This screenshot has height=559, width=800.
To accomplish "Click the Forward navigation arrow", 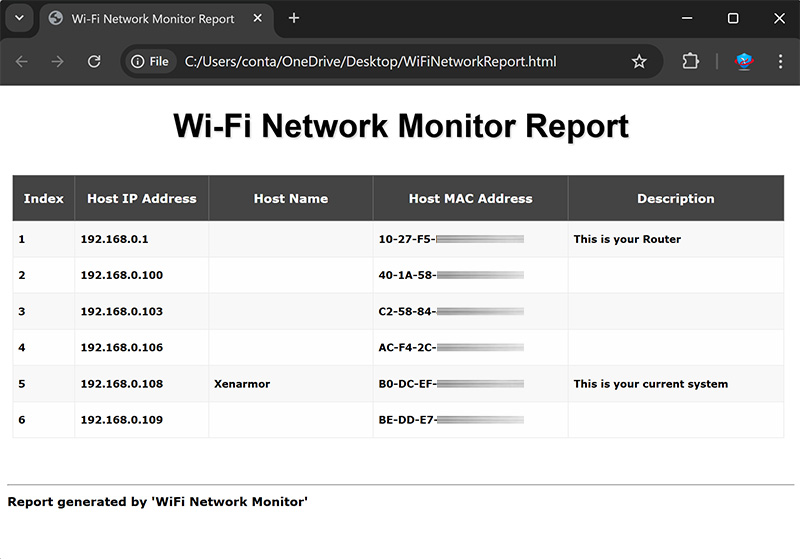I will click(x=58, y=62).
